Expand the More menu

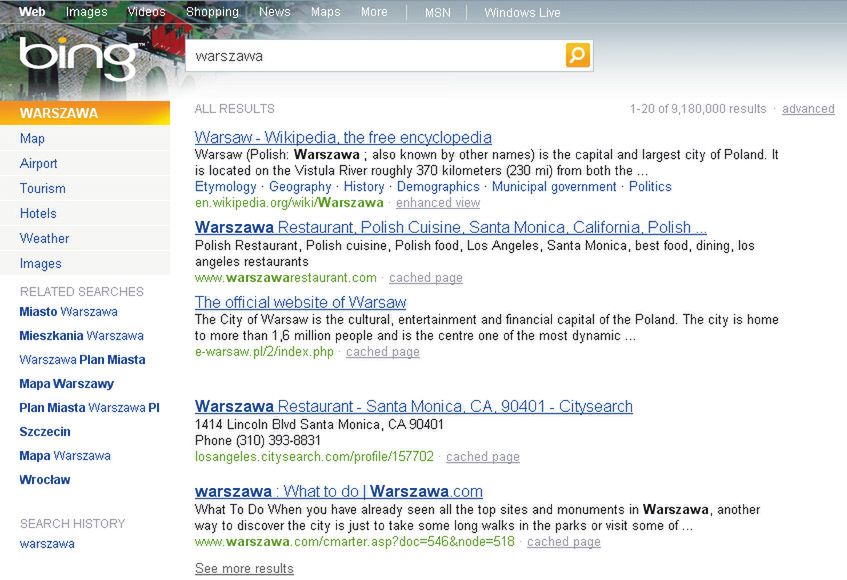(374, 11)
